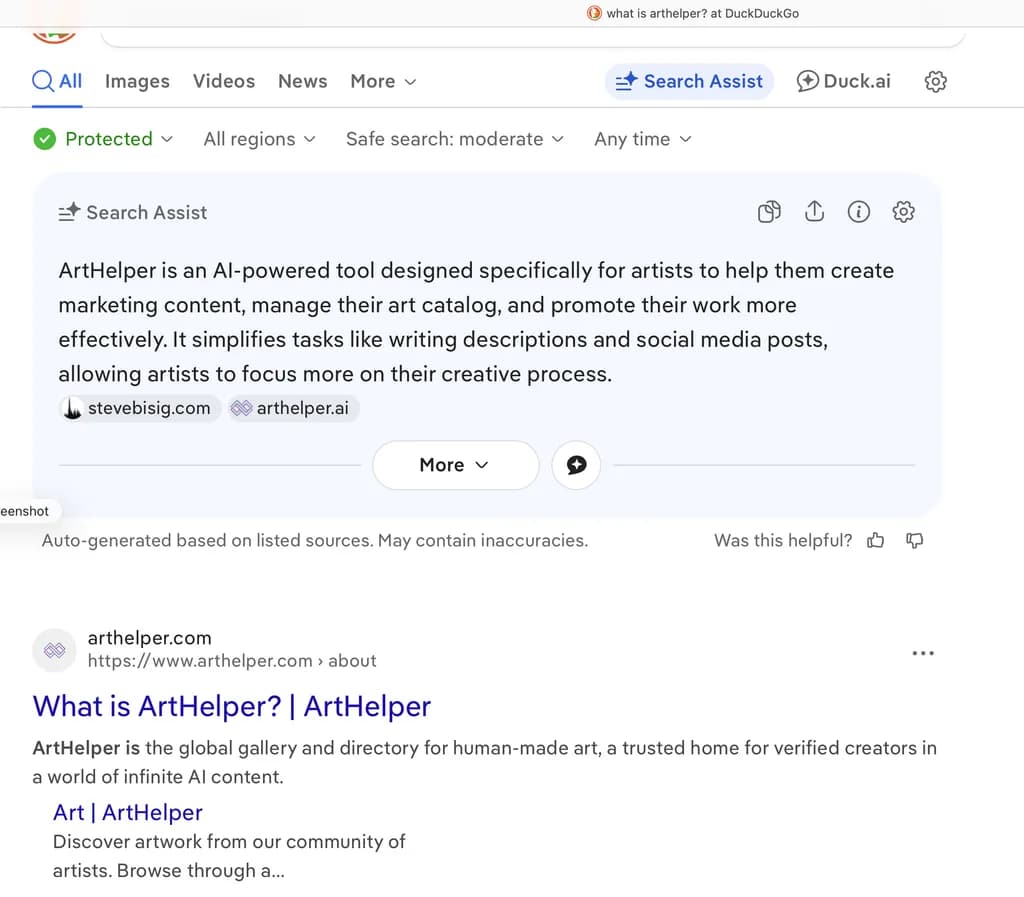Switch to the Videos tab
1024x897 pixels.
click(x=224, y=82)
